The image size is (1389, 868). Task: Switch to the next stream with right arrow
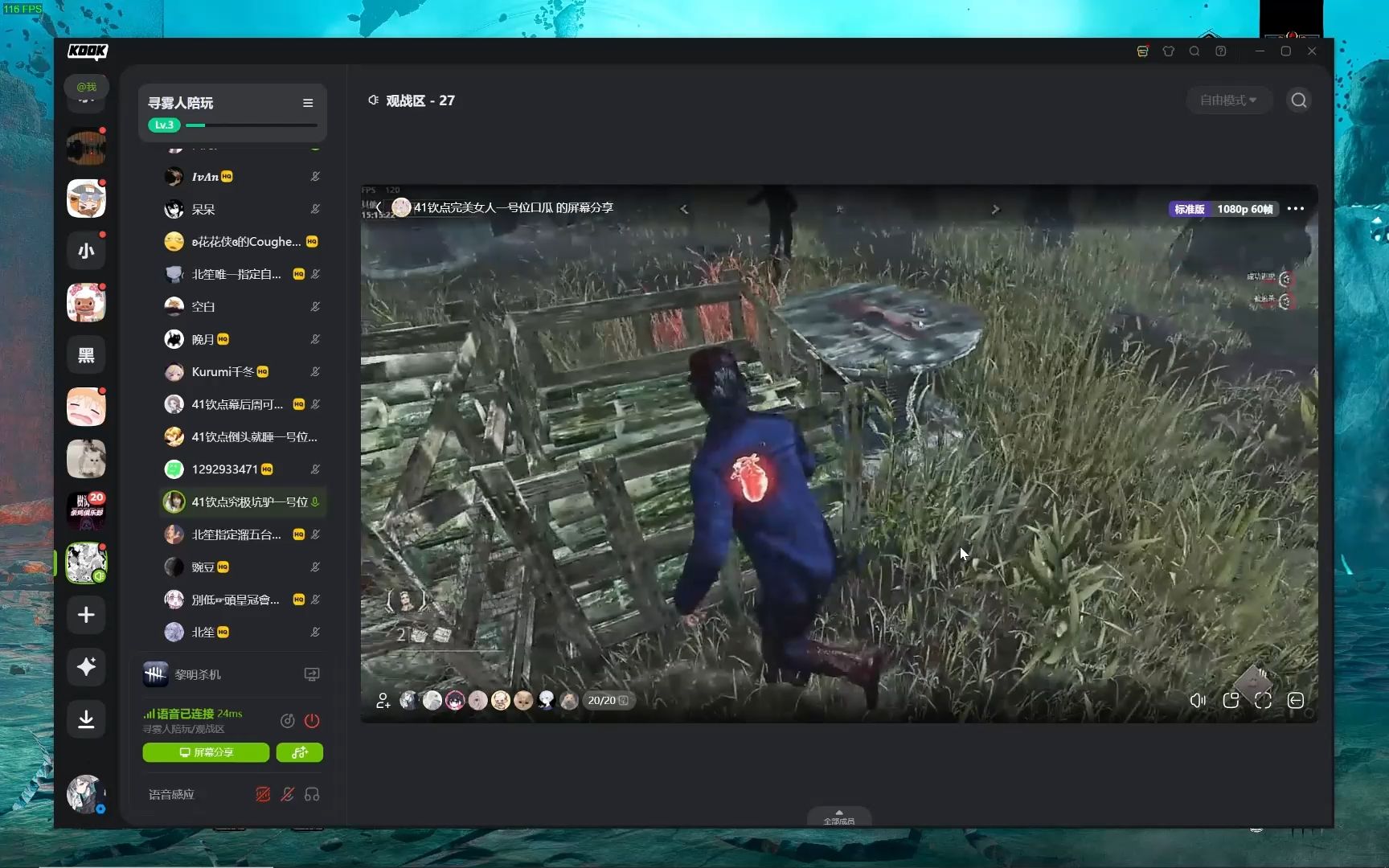[x=995, y=209]
